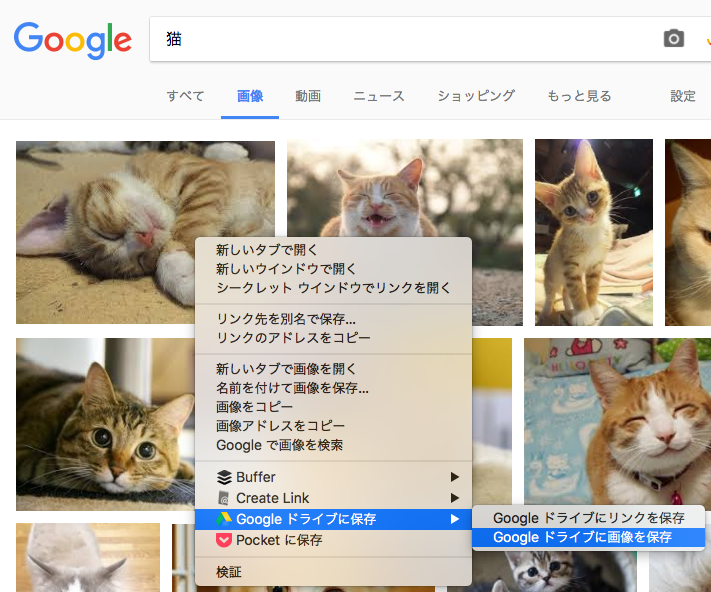
Task: Select 新しいタブで開く from context menu
Action: 272,251
